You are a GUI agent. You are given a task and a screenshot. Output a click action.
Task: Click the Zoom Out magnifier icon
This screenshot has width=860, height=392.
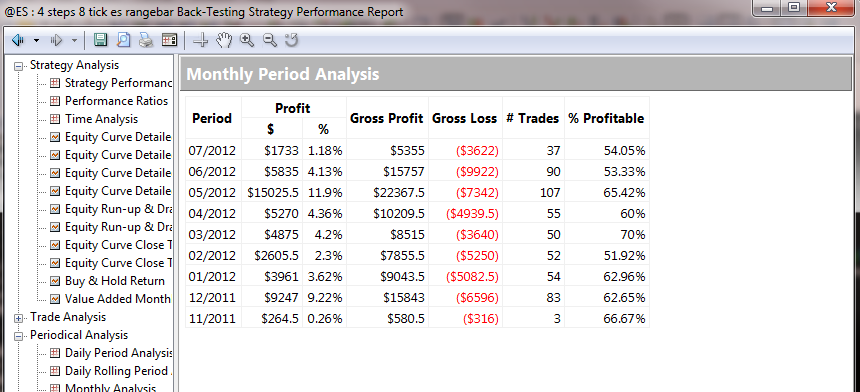point(269,39)
